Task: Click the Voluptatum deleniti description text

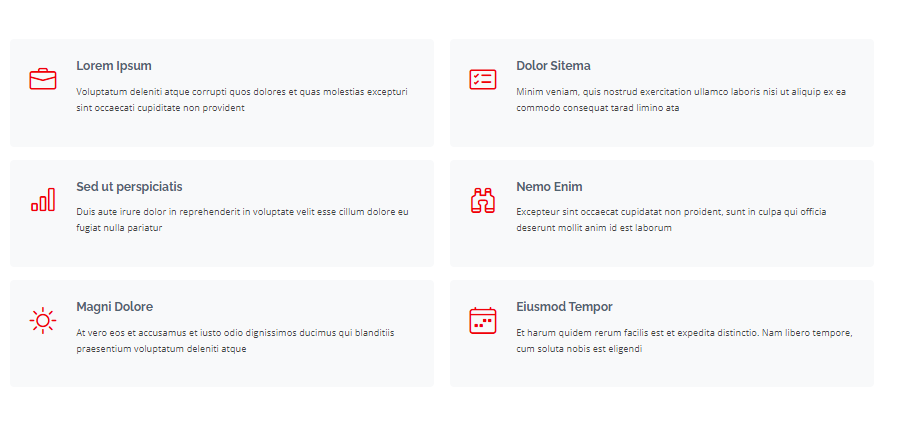Action: pyautogui.click(x=242, y=100)
